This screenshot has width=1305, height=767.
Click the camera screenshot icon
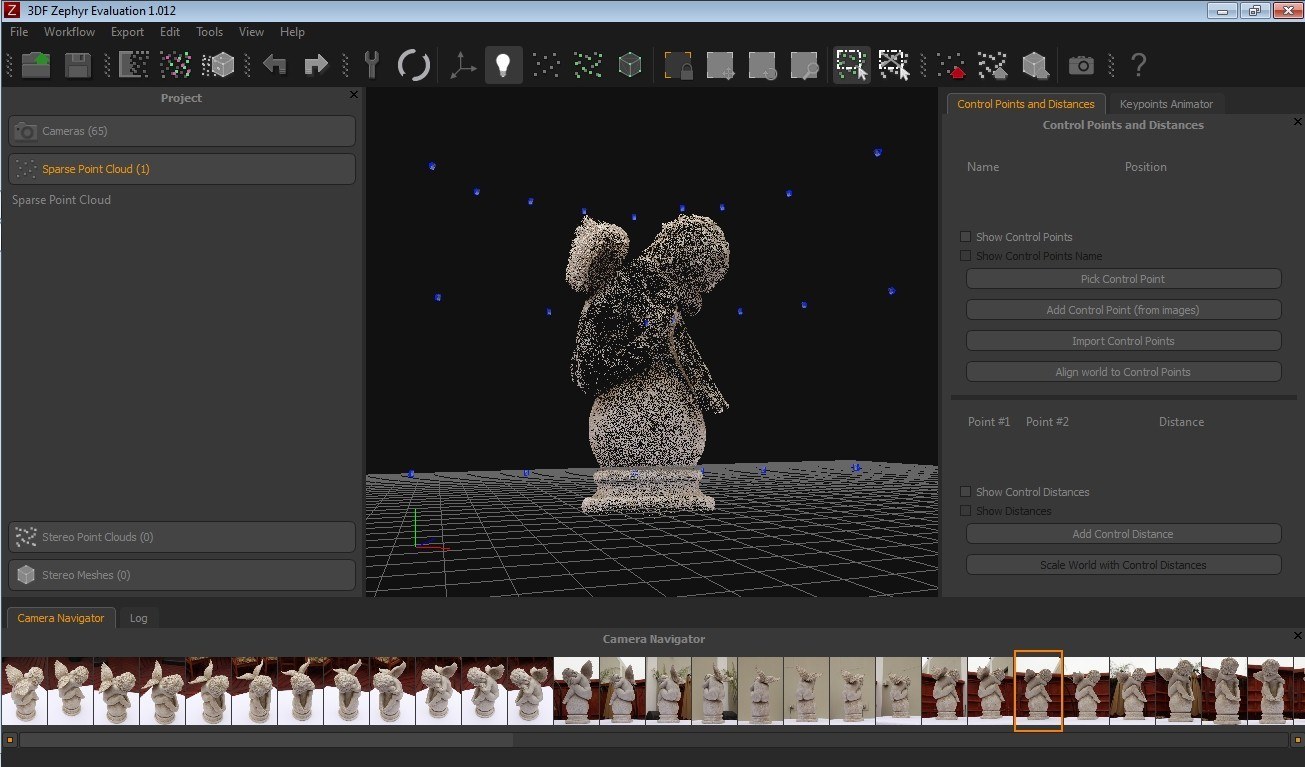pyautogui.click(x=1081, y=65)
